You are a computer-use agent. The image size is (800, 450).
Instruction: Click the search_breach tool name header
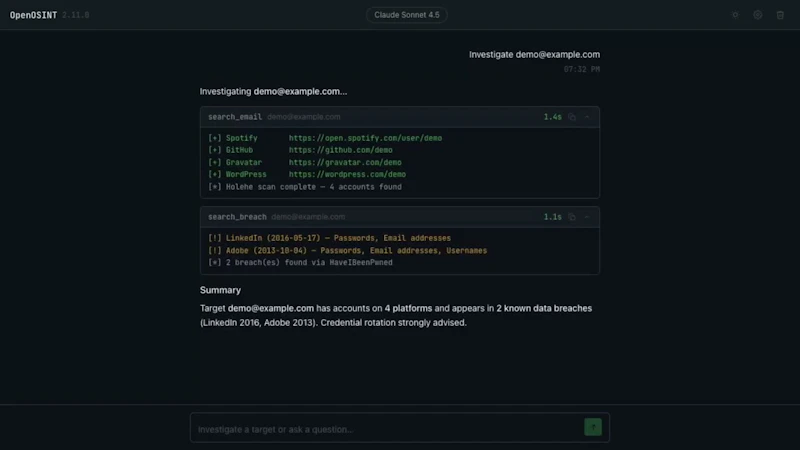click(237, 217)
